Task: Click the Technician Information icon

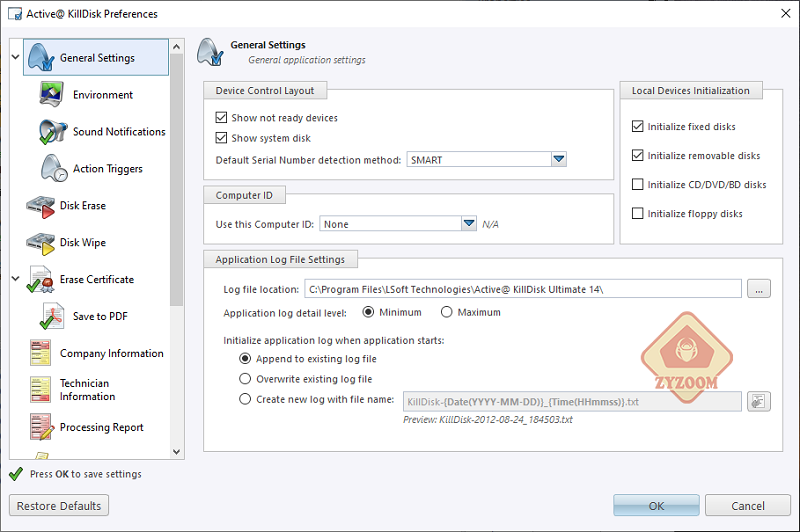Action: (40, 390)
